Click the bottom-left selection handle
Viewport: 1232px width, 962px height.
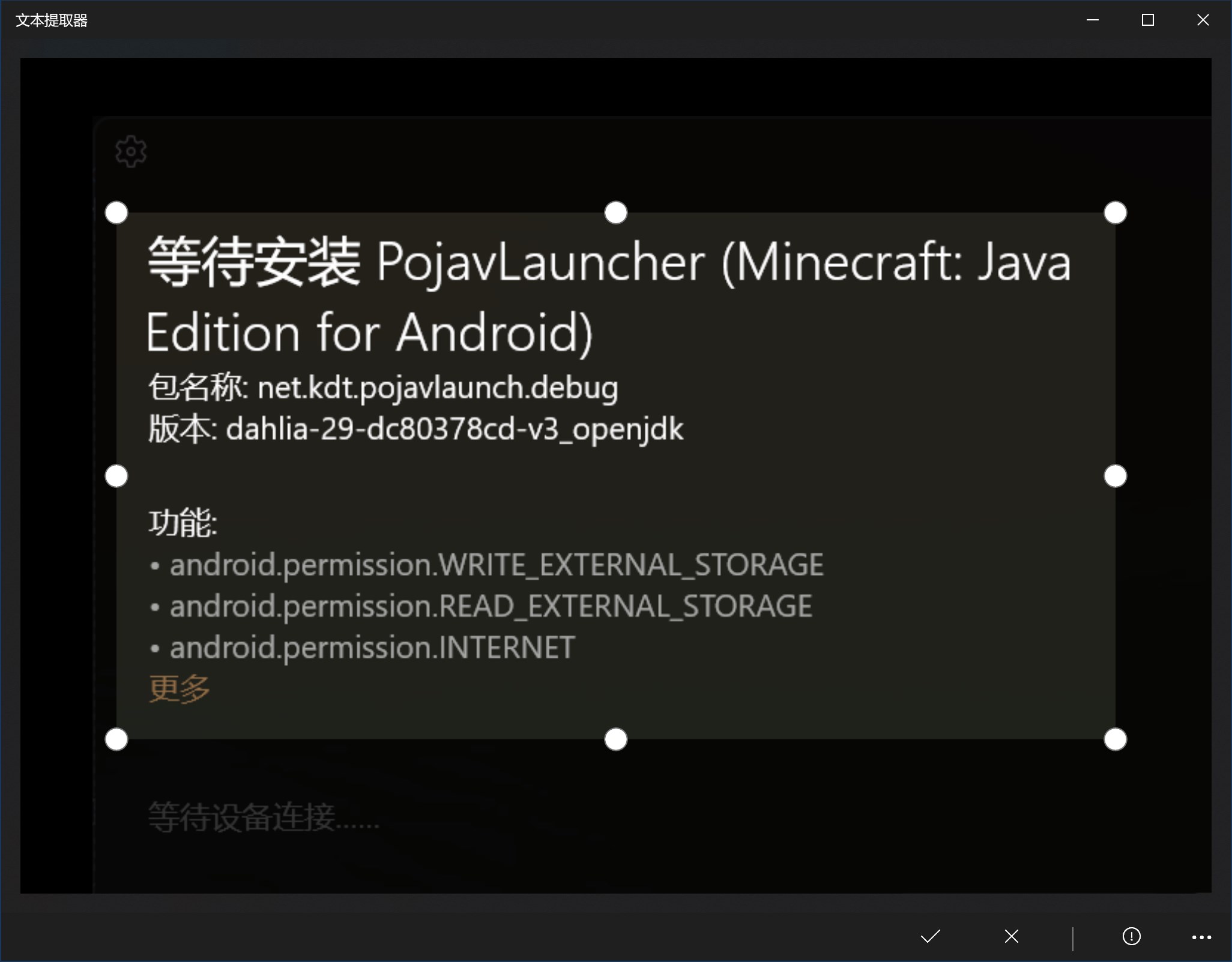pyautogui.click(x=116, y=739)
